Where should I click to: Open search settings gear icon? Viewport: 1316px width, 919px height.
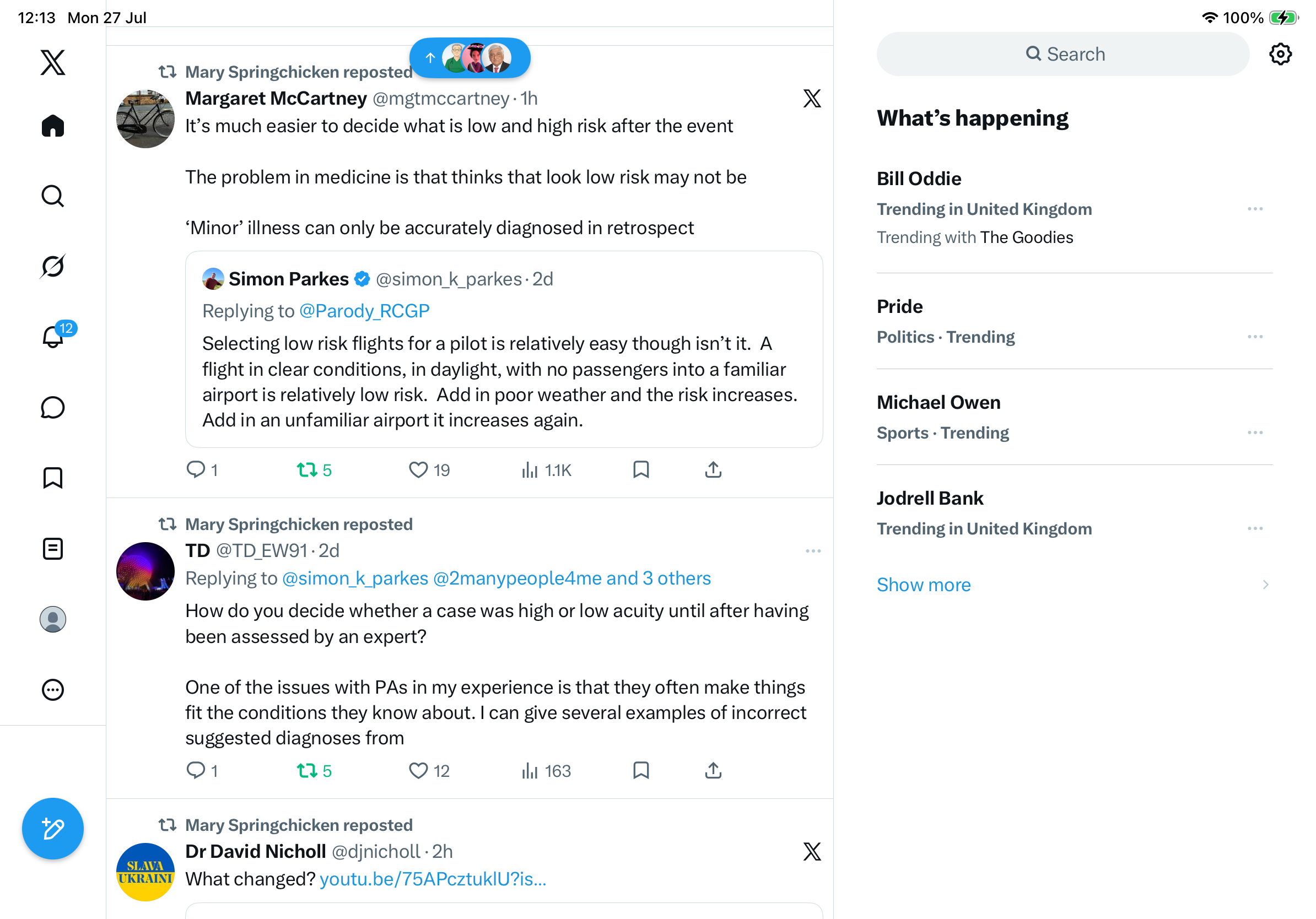(1280, 54)
